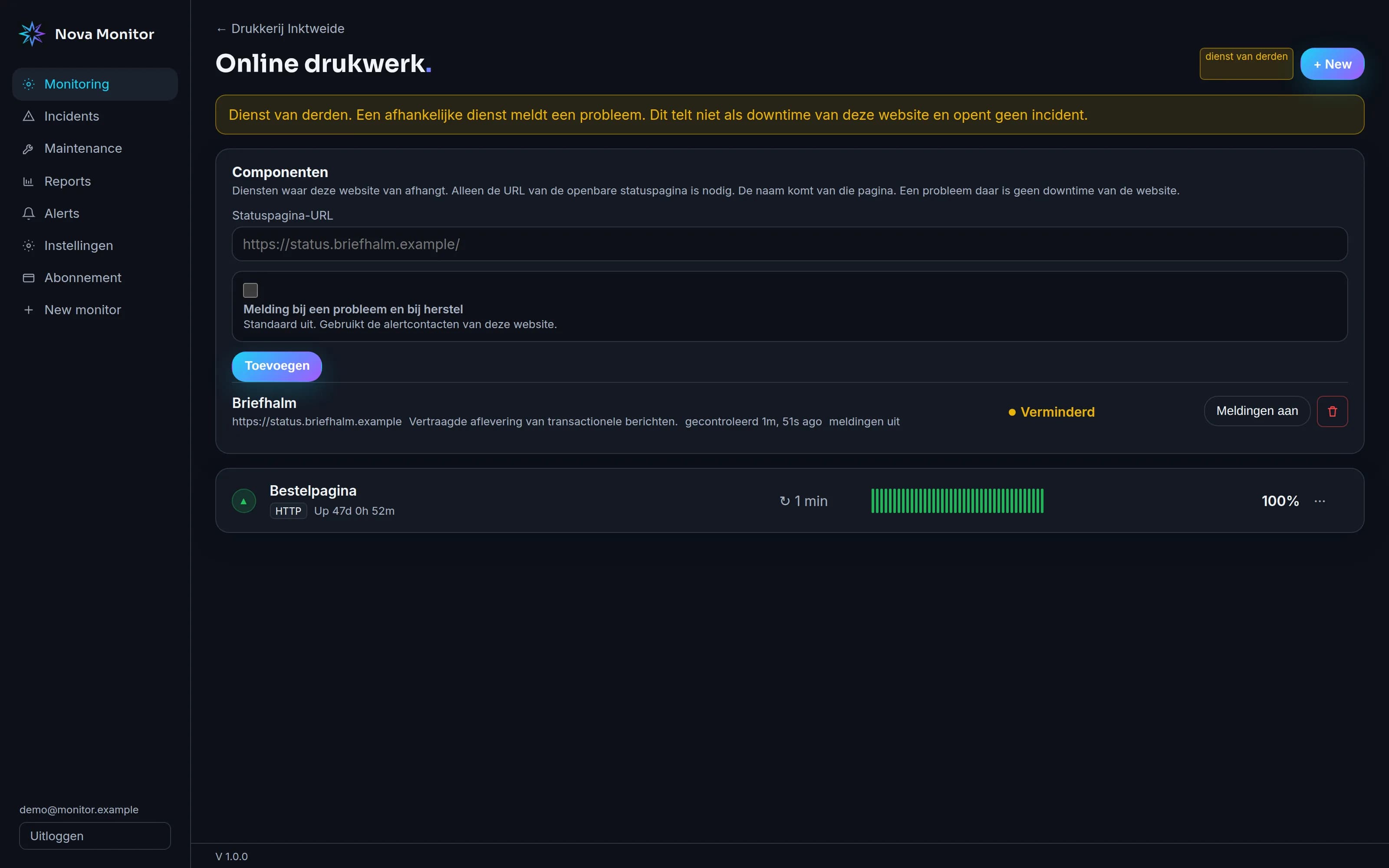Screen dimensions: 1389x868
Task: Open the three-dots menu for Bestelpagina
Action: [x=1320, y=501]
